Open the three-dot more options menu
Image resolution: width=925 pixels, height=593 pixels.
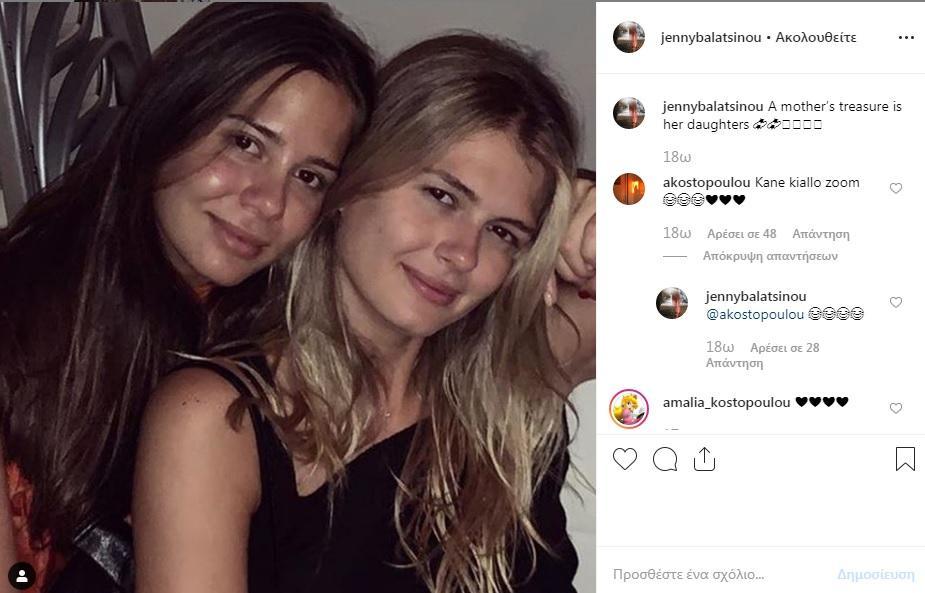coord(906,38)
